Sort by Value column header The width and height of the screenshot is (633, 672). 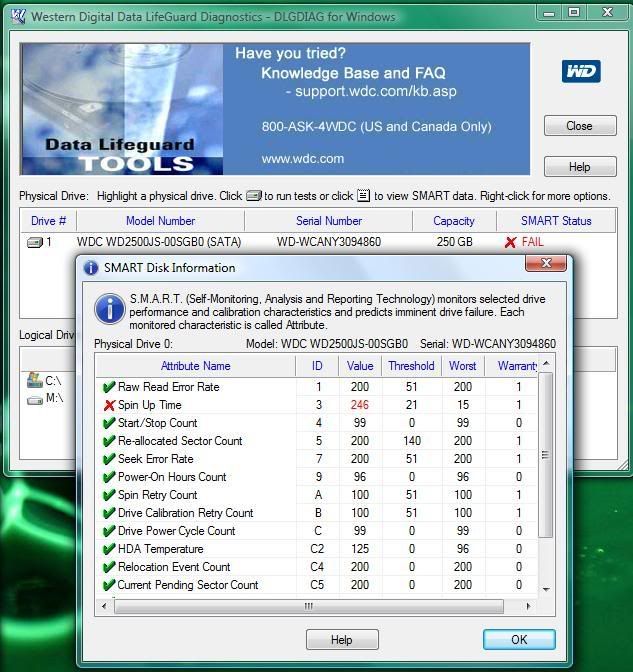click(360, 366)
